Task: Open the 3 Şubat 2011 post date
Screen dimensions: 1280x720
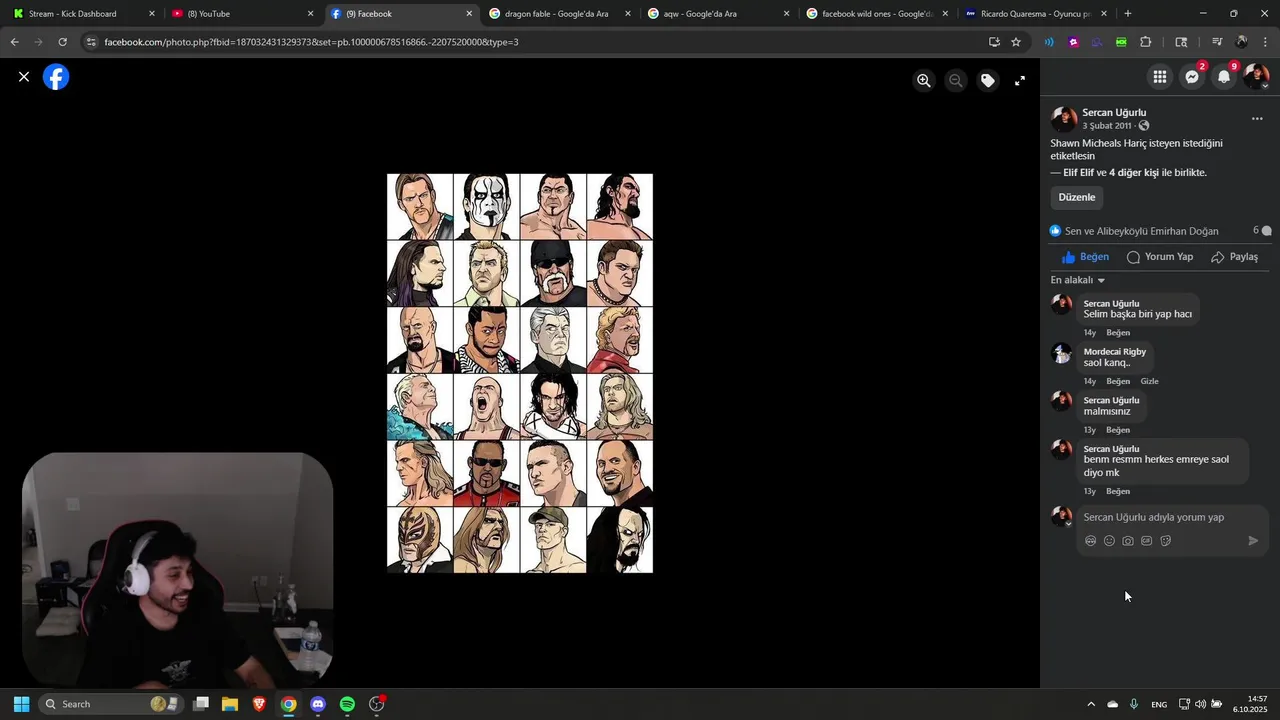Action: click(x=1107, y=126)
